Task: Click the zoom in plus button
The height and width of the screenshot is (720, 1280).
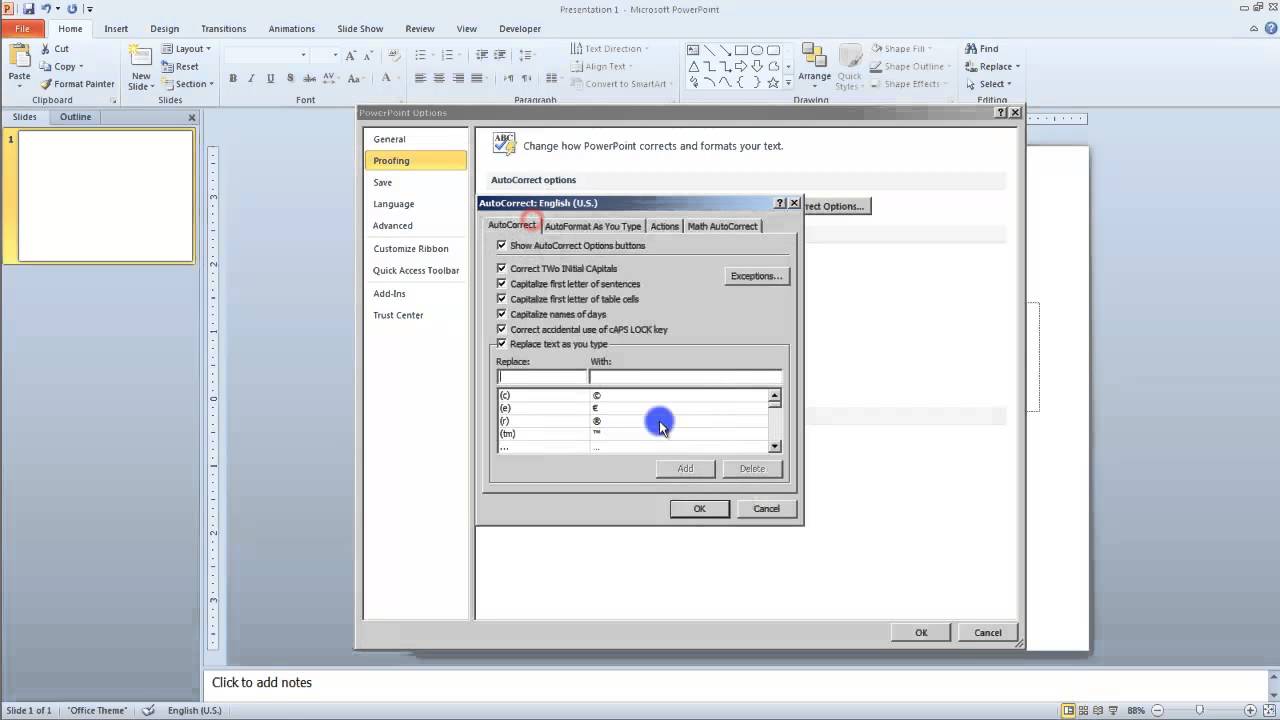Action: [1251, 710]
